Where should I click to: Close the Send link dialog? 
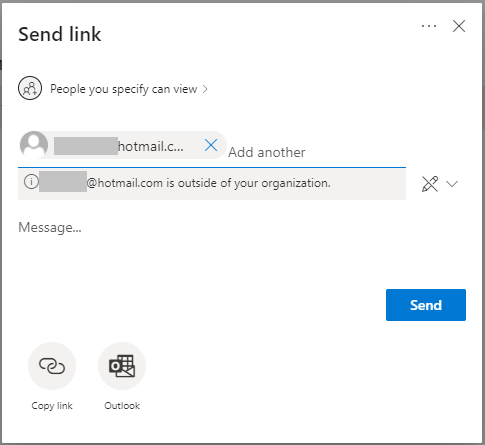[x=459, y=26]
